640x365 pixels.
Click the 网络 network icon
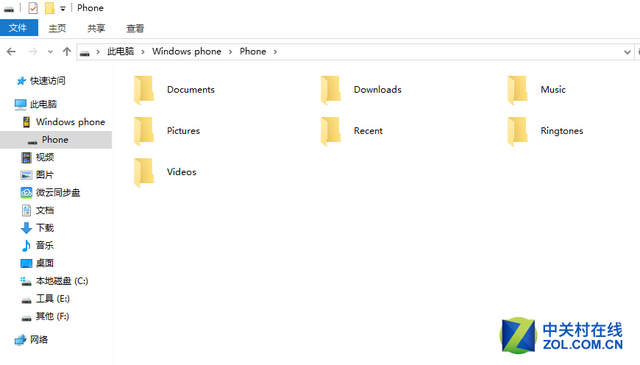click(20, 340)
